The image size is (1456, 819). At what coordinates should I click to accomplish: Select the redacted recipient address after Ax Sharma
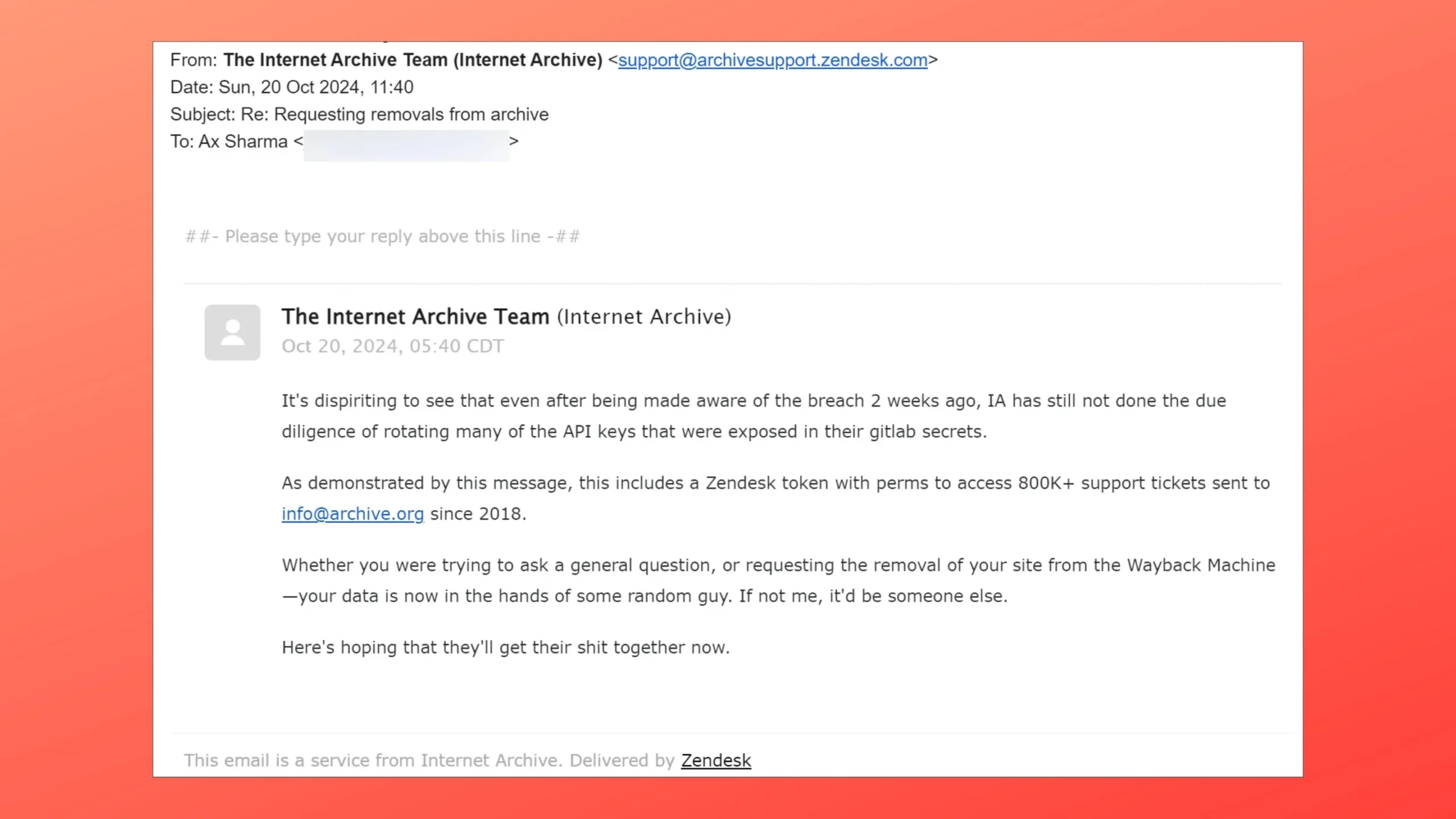(406, 145)
